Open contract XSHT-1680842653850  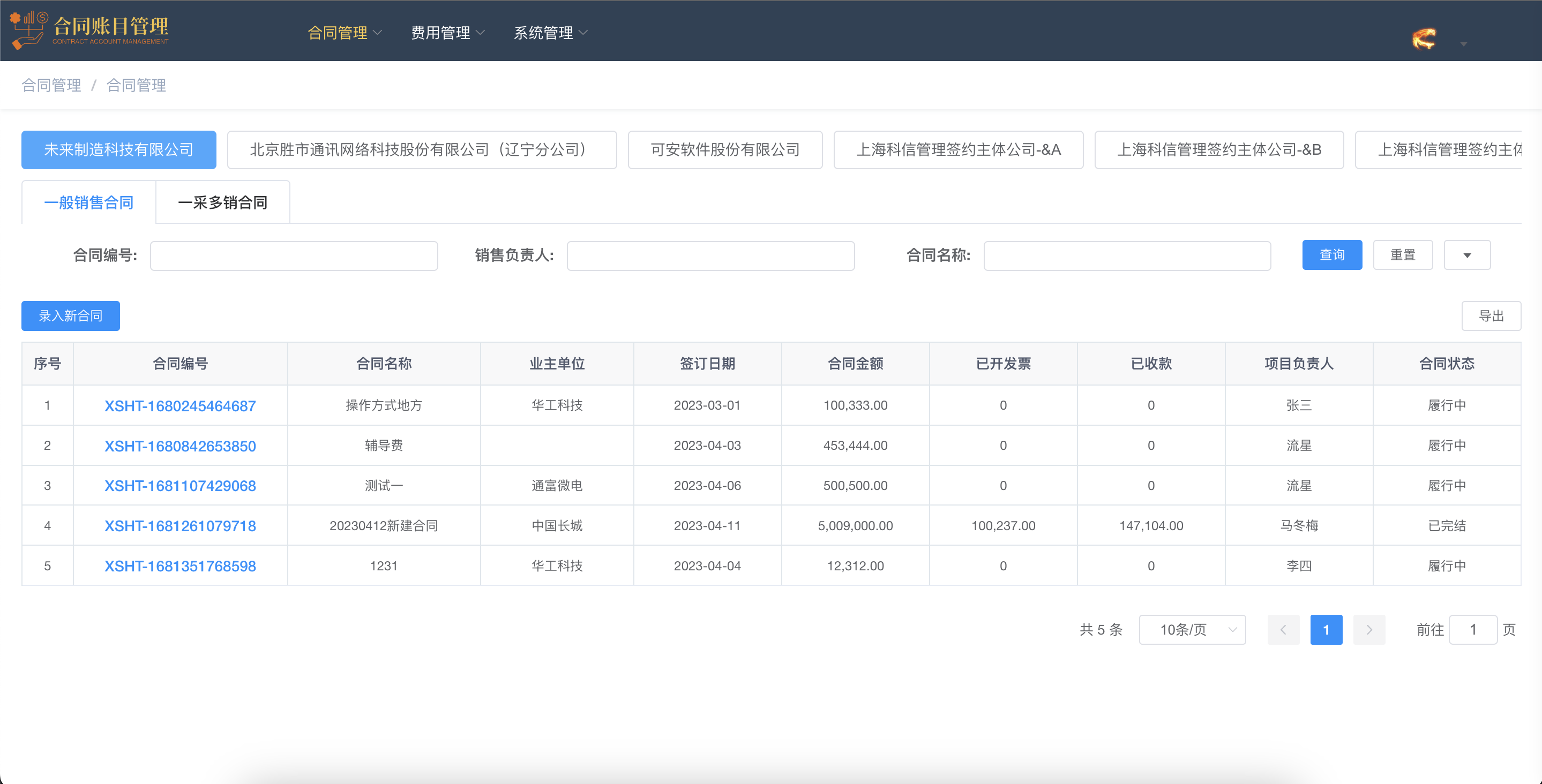(x=180, y=446)
